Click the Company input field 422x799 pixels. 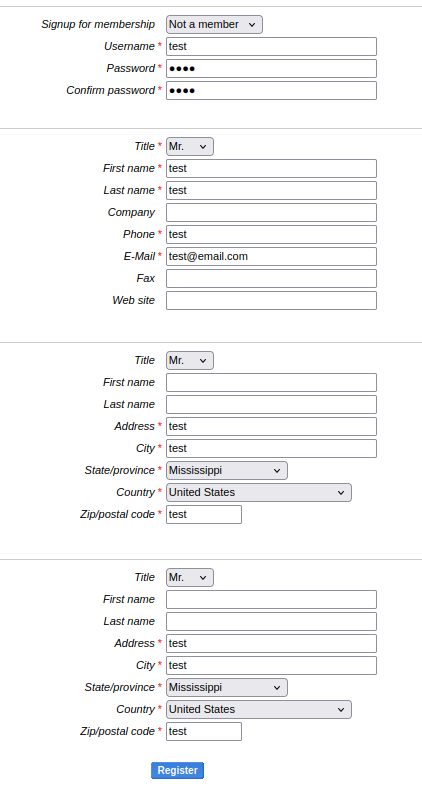tap(271, 212)
